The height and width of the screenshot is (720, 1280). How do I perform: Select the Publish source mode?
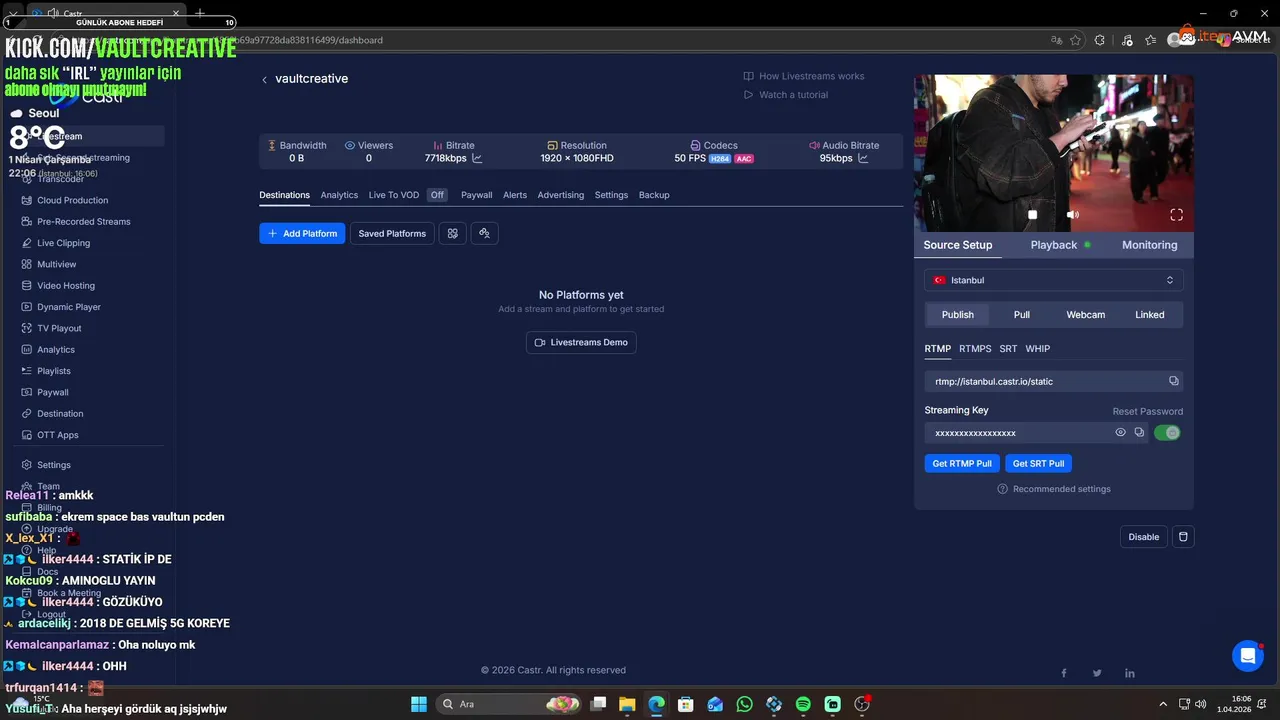957,314
